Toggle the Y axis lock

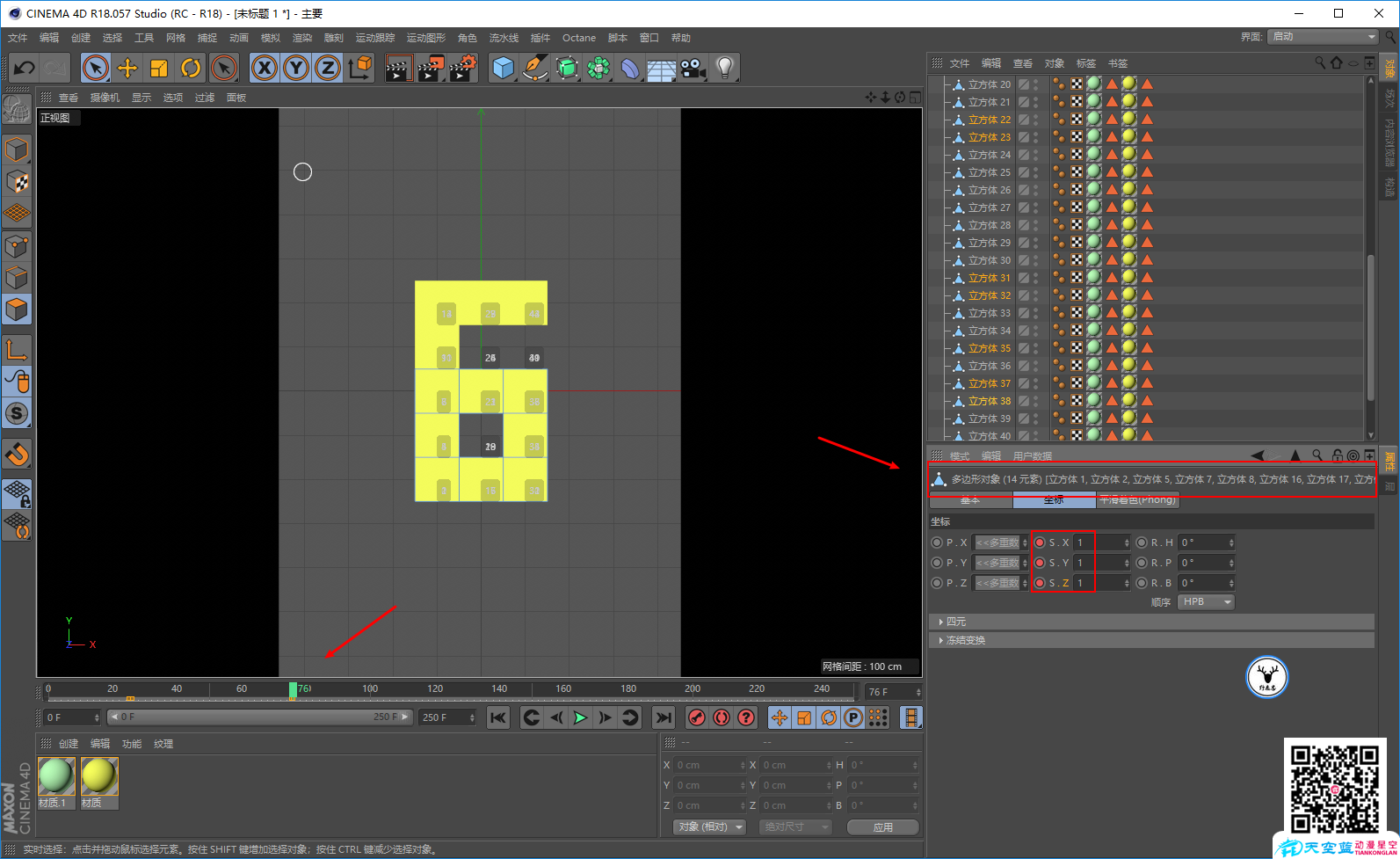[x=296, y=68]
